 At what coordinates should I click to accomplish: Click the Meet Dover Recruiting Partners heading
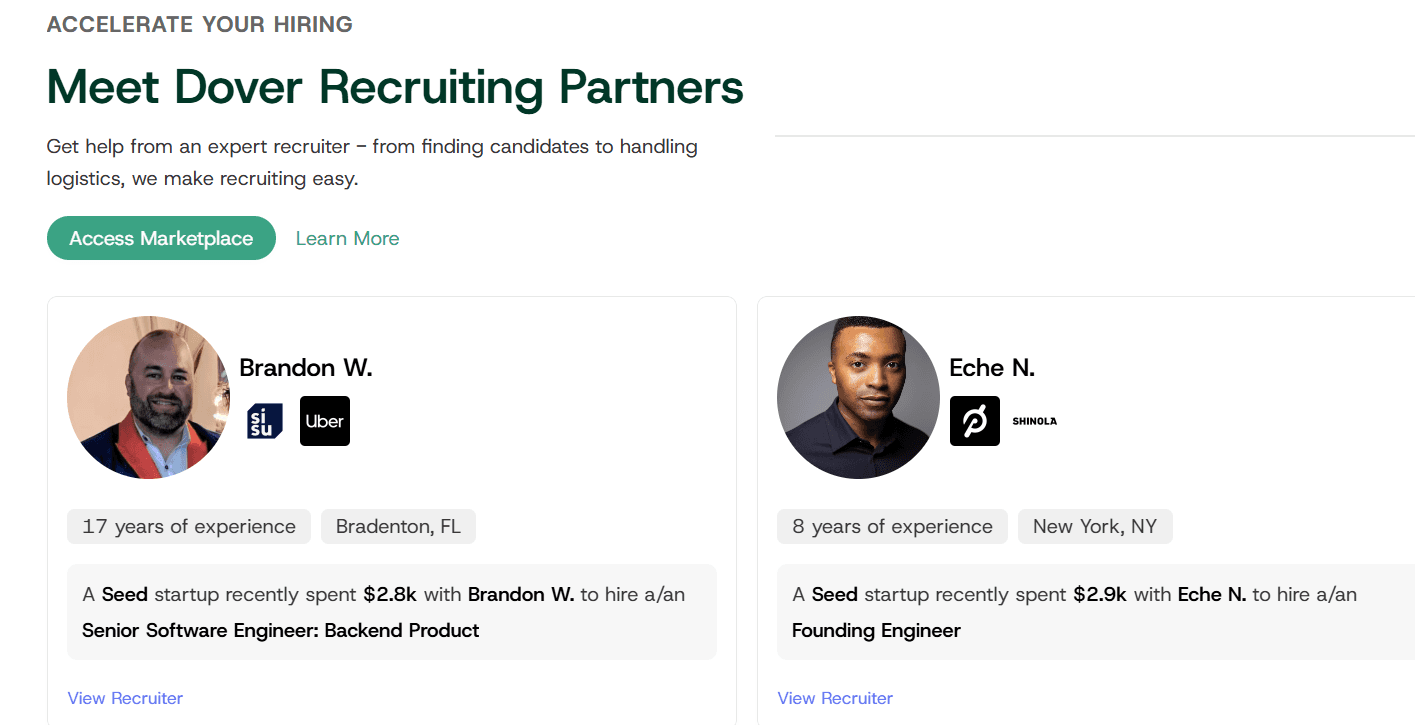(x=395, y=87)
